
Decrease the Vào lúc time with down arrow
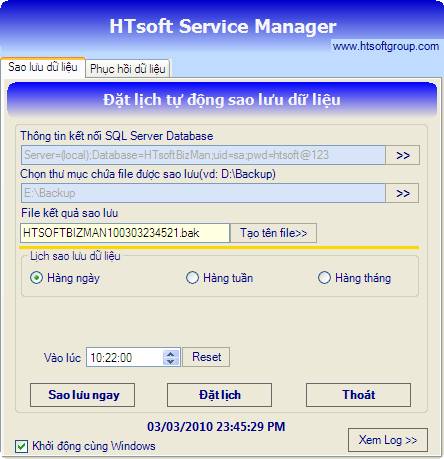click(x=171, y=362)
